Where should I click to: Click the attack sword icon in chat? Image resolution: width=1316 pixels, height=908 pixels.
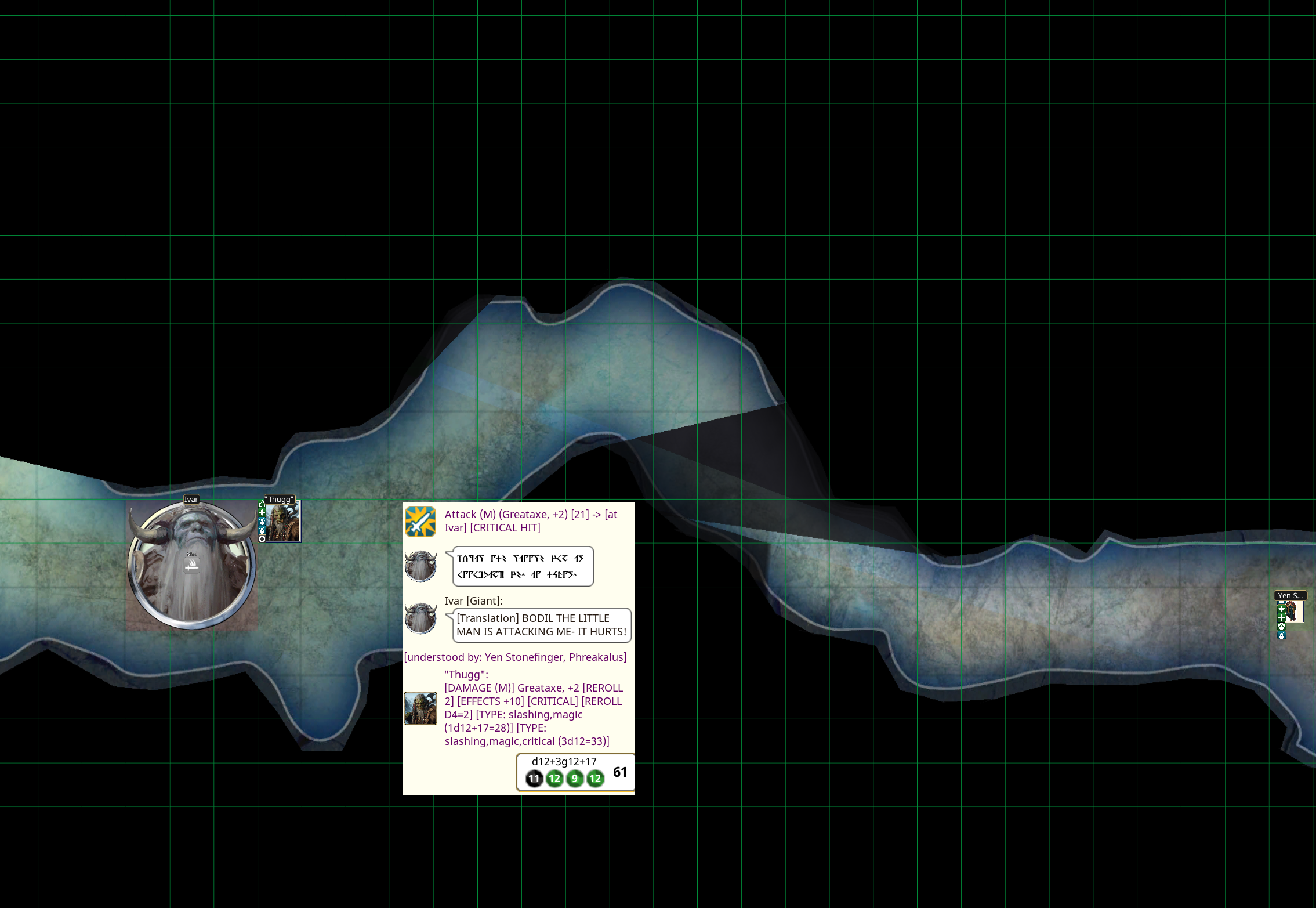pos(420,521)
